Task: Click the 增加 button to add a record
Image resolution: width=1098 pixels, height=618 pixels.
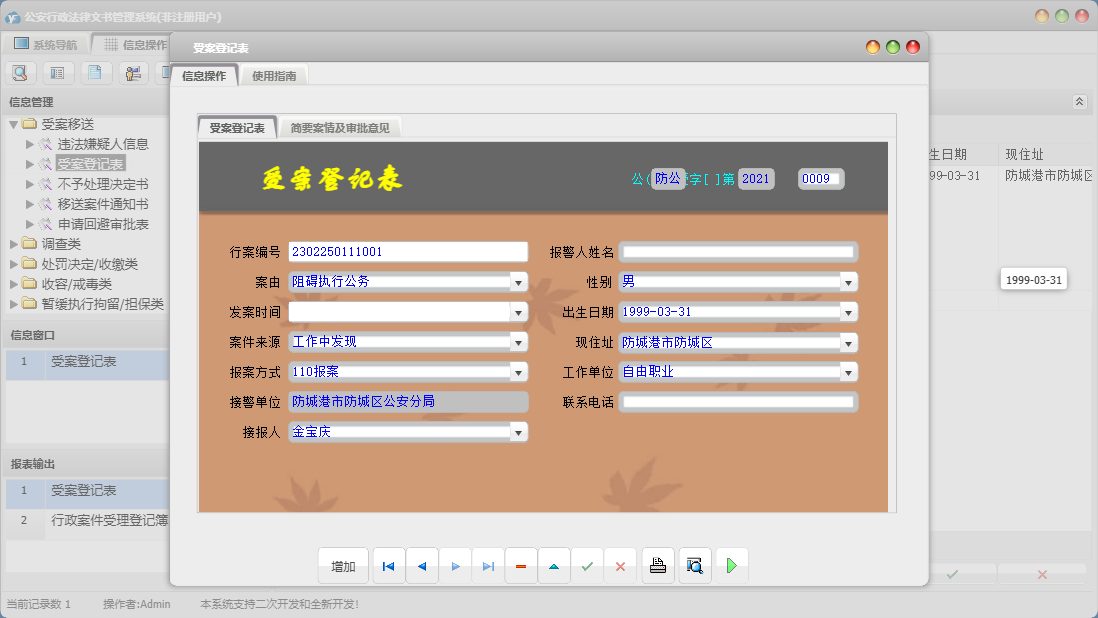Action: 343,565
